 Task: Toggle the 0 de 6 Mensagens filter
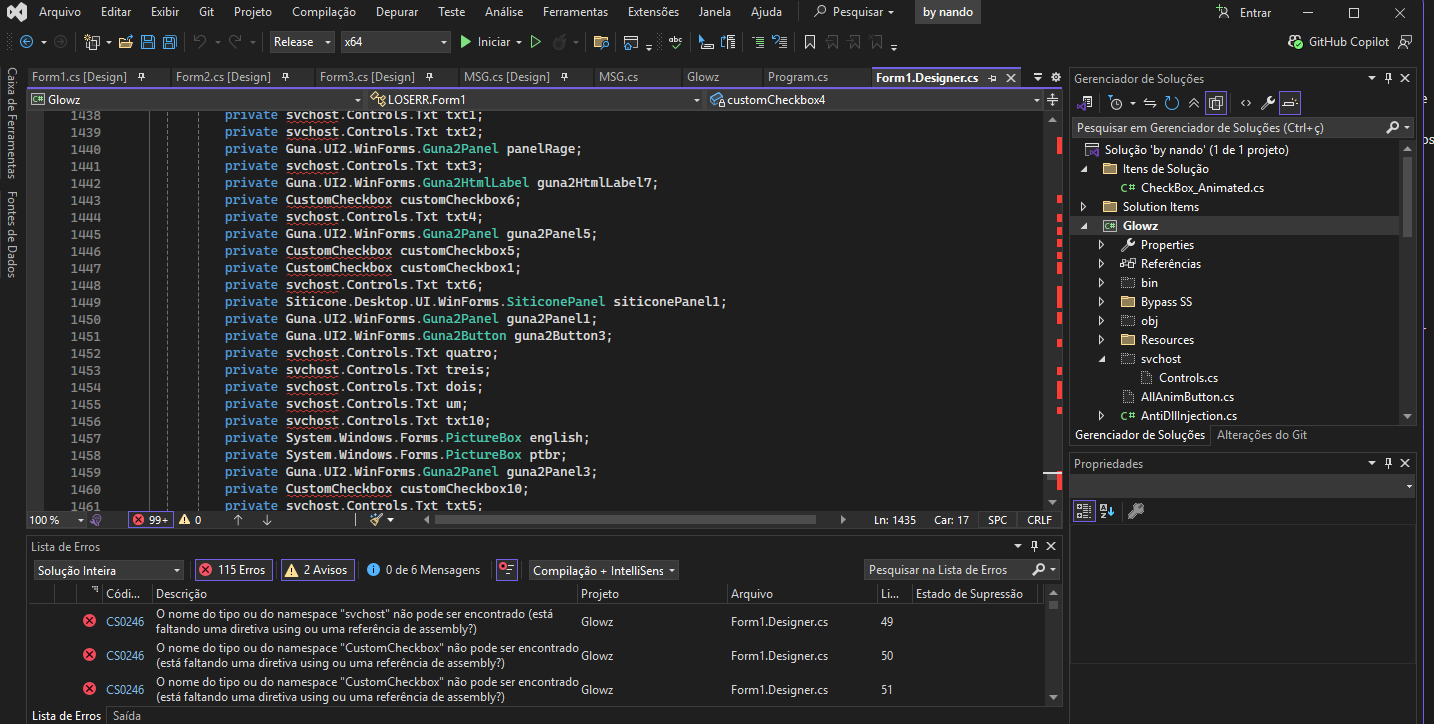[423, 570]
